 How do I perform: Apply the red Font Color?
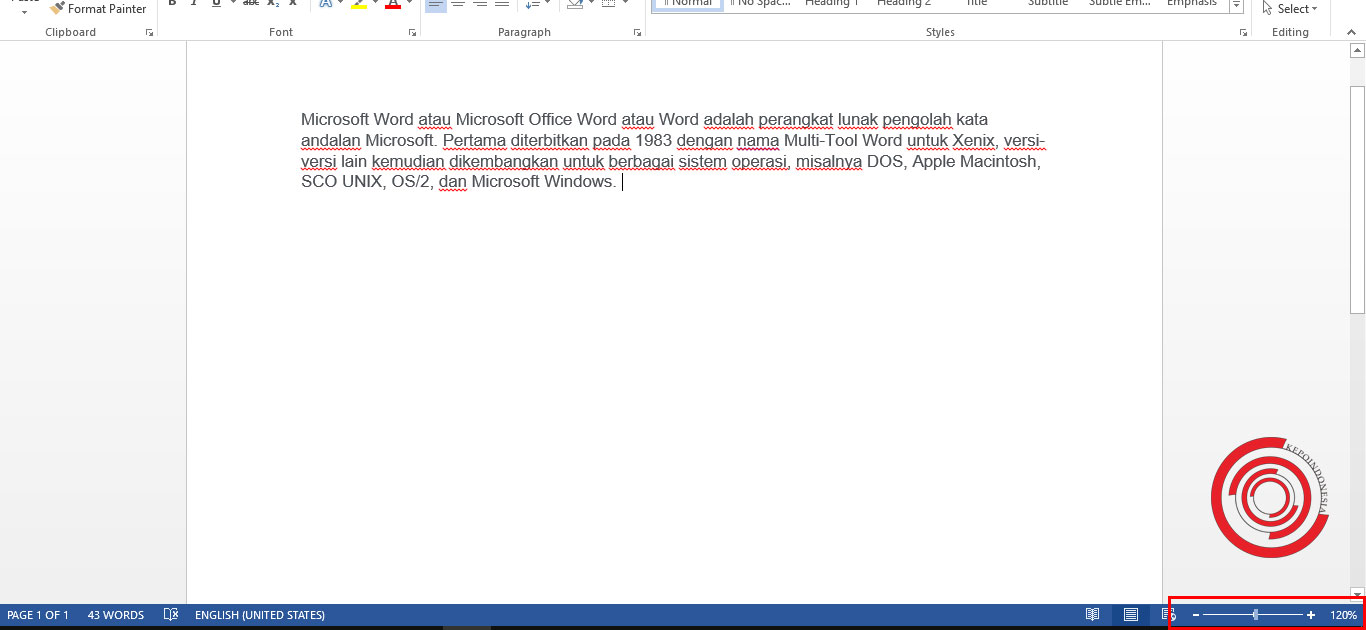[393, 4]
